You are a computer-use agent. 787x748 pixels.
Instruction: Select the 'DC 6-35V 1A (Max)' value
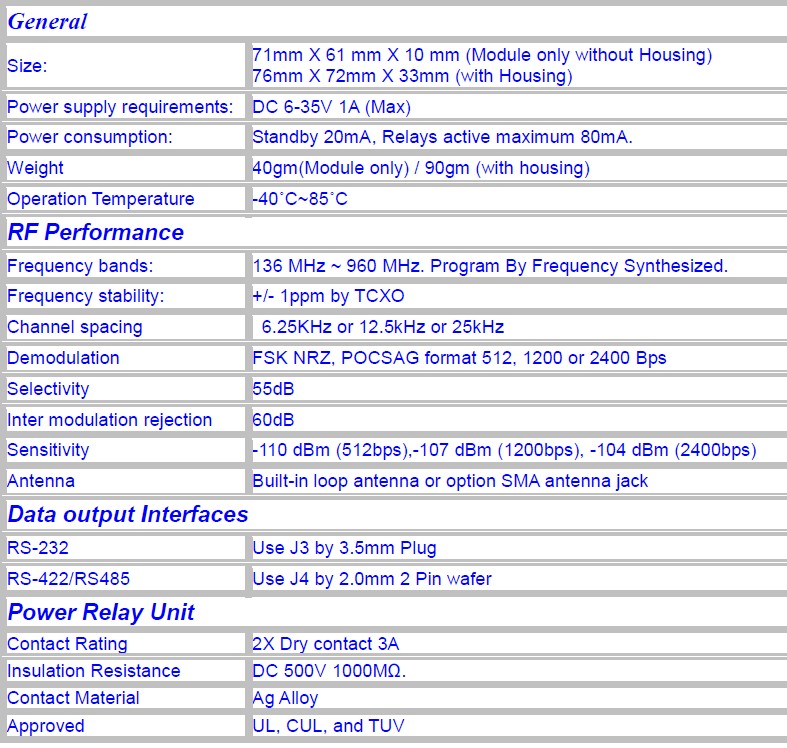pyautogui.click(x=331, y=107)
